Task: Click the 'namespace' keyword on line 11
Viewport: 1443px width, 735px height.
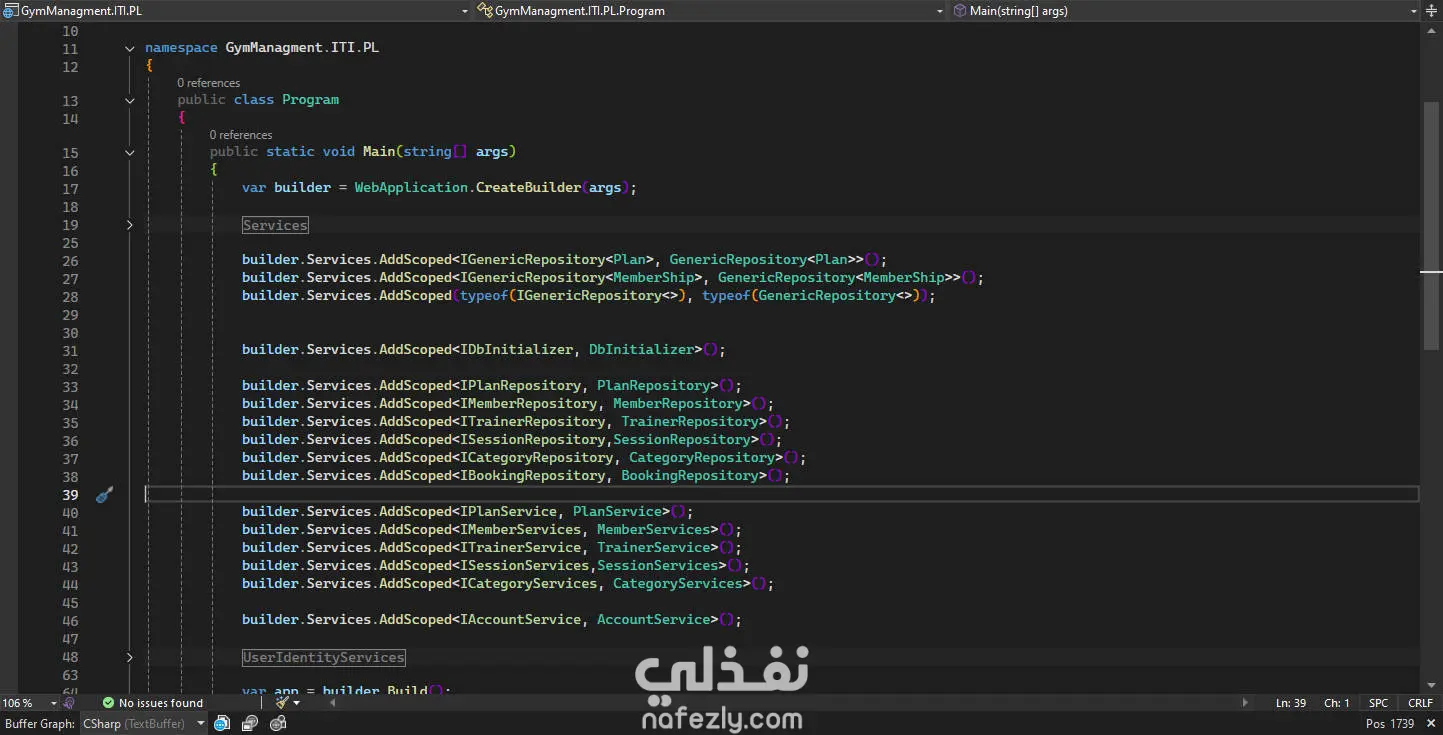Action: 181,48
